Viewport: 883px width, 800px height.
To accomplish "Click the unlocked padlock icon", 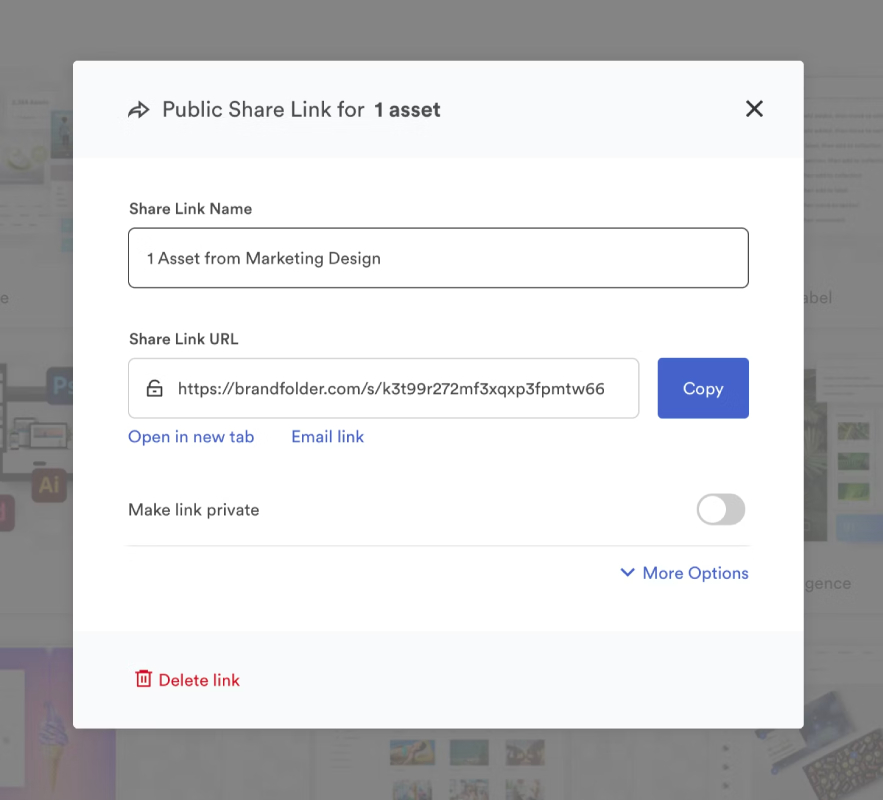I will pos(154,388).
